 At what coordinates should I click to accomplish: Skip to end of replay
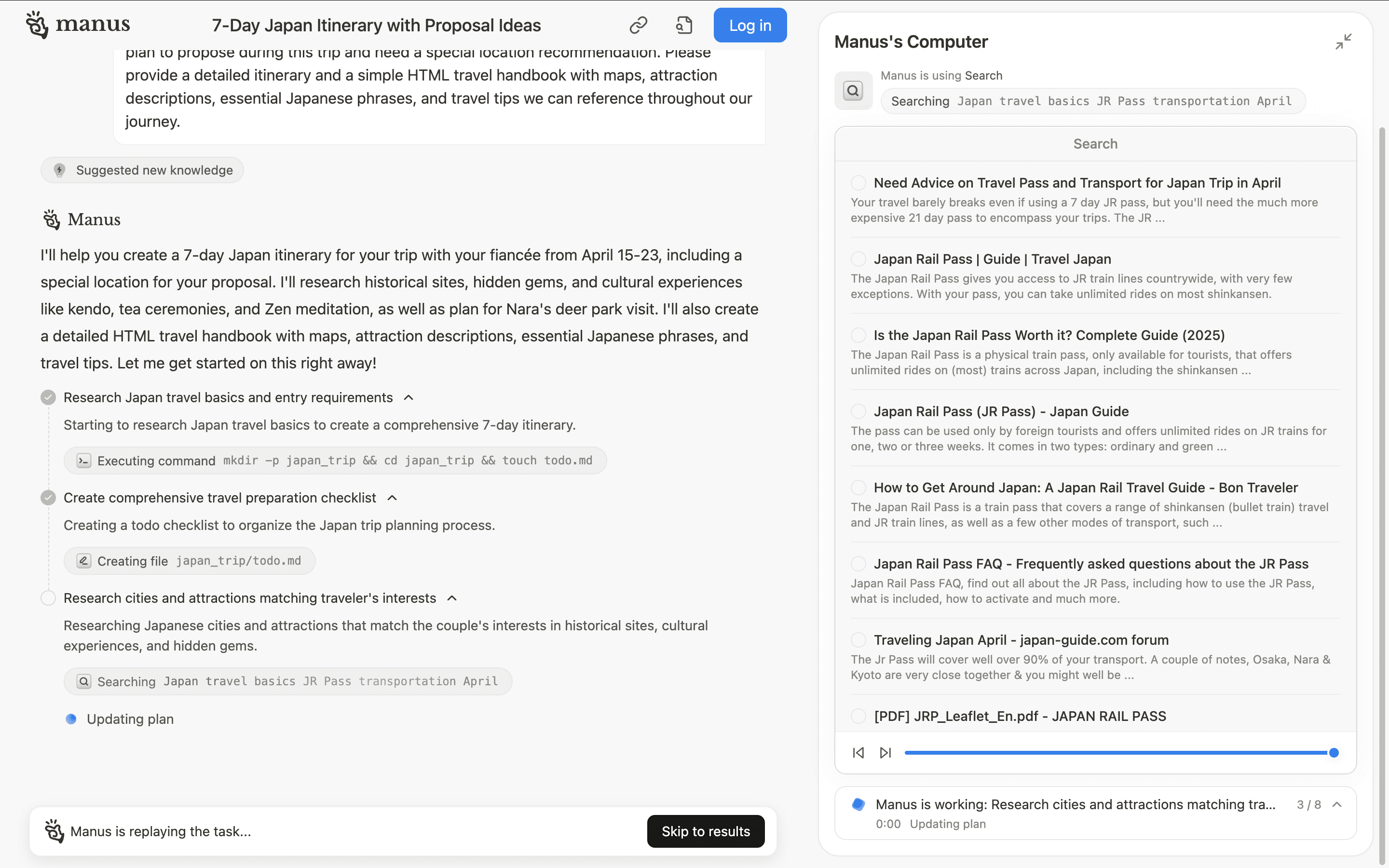tap(885, 753)
